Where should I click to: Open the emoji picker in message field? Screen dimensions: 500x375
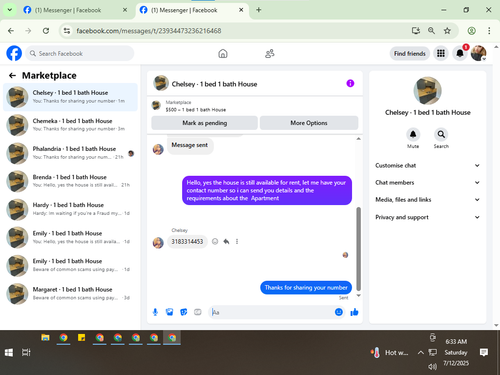(x=339, y=312)
